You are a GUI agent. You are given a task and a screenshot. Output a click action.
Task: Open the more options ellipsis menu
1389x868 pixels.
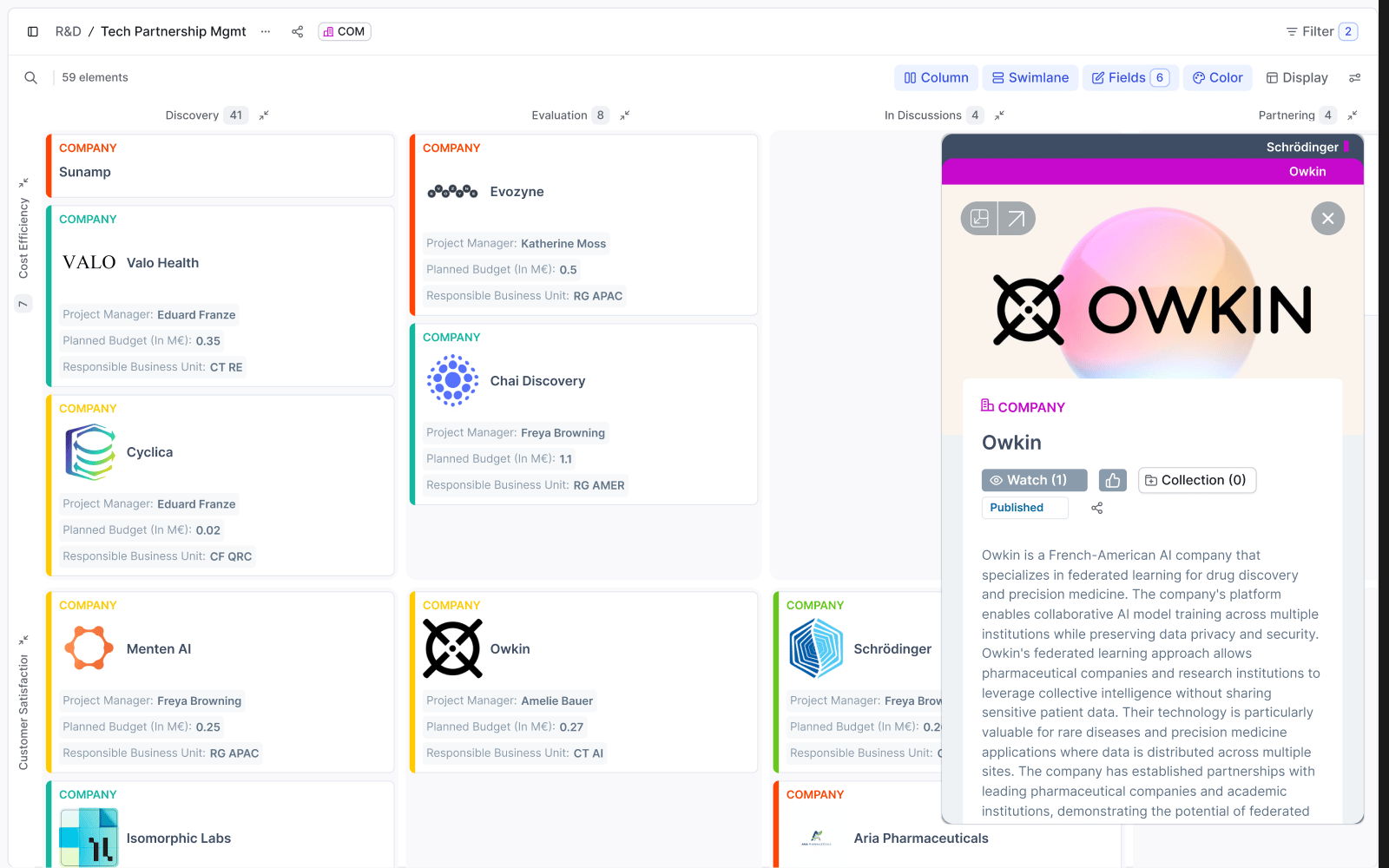(266, 31)
